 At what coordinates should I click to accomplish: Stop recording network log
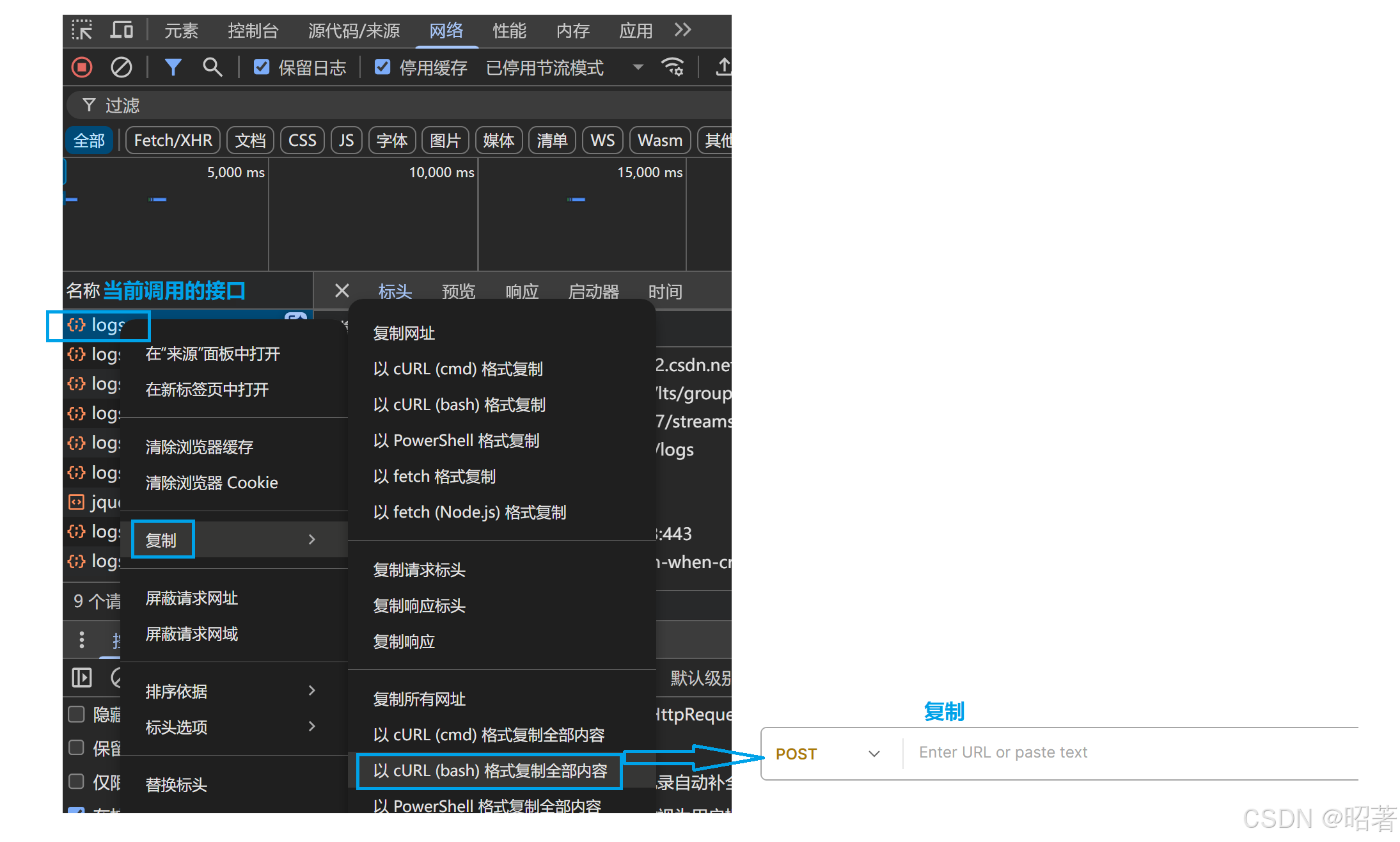coord(82,67)
